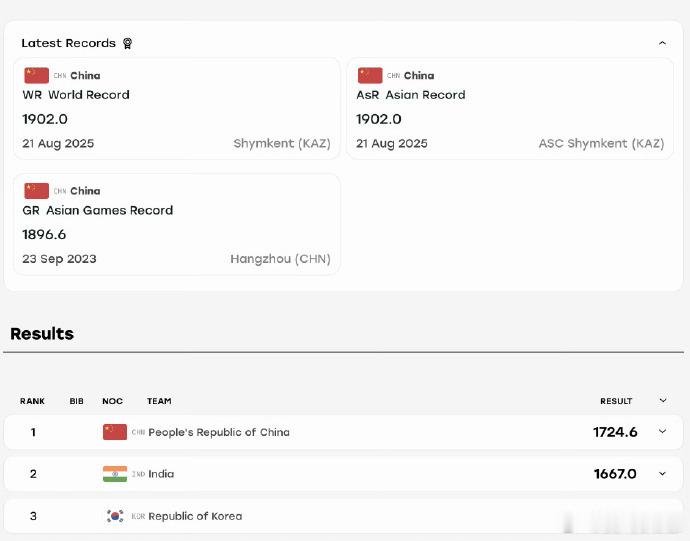Click People's Republic of China team name

pos(219,432)
